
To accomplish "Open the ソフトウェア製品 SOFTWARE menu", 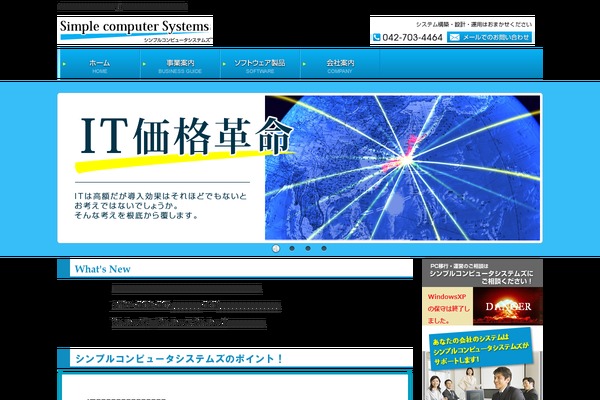I will click(260, 65).
